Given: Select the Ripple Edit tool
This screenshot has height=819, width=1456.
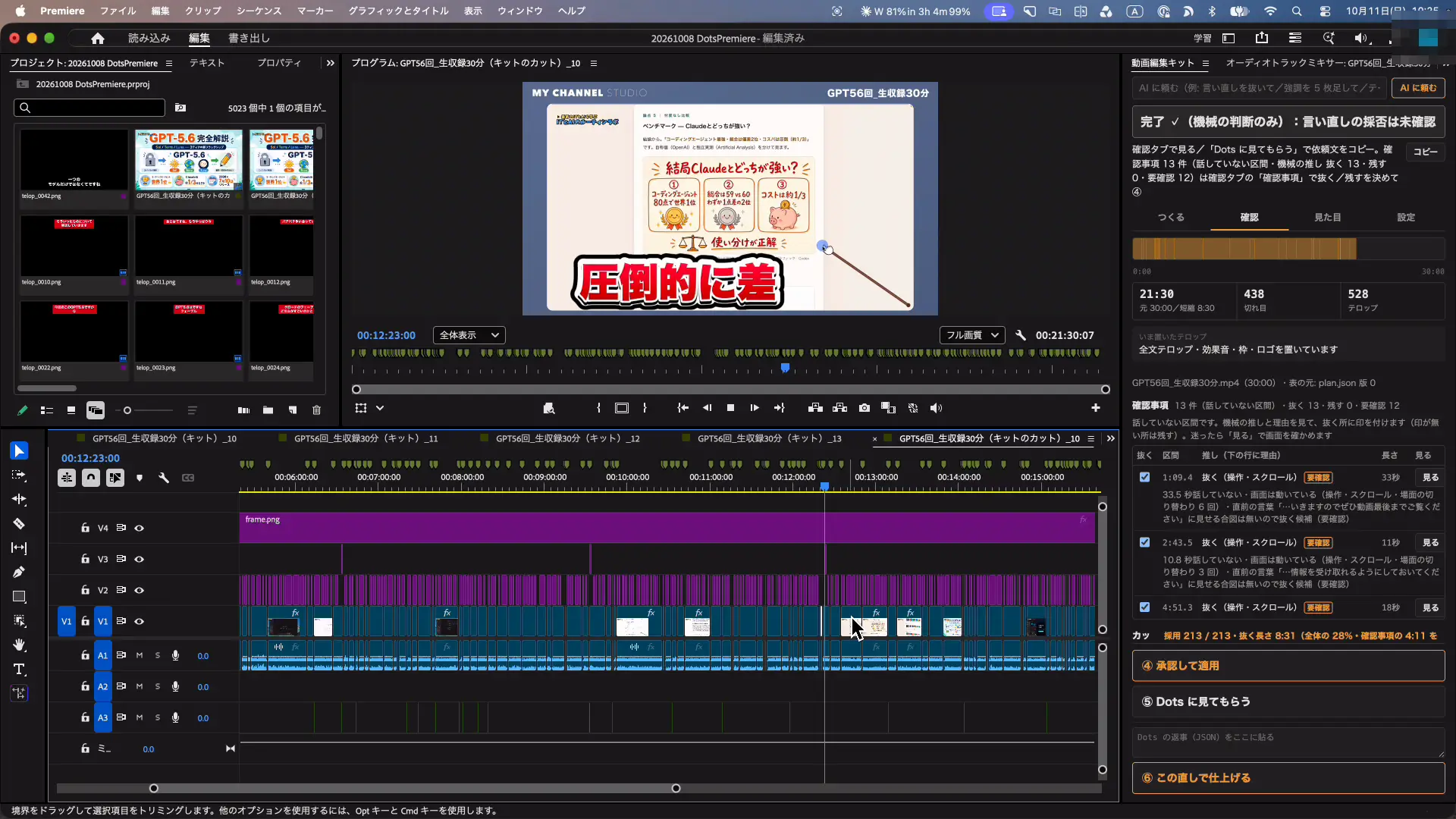Looking at the screenshot, I should click(x=19, y=500).
